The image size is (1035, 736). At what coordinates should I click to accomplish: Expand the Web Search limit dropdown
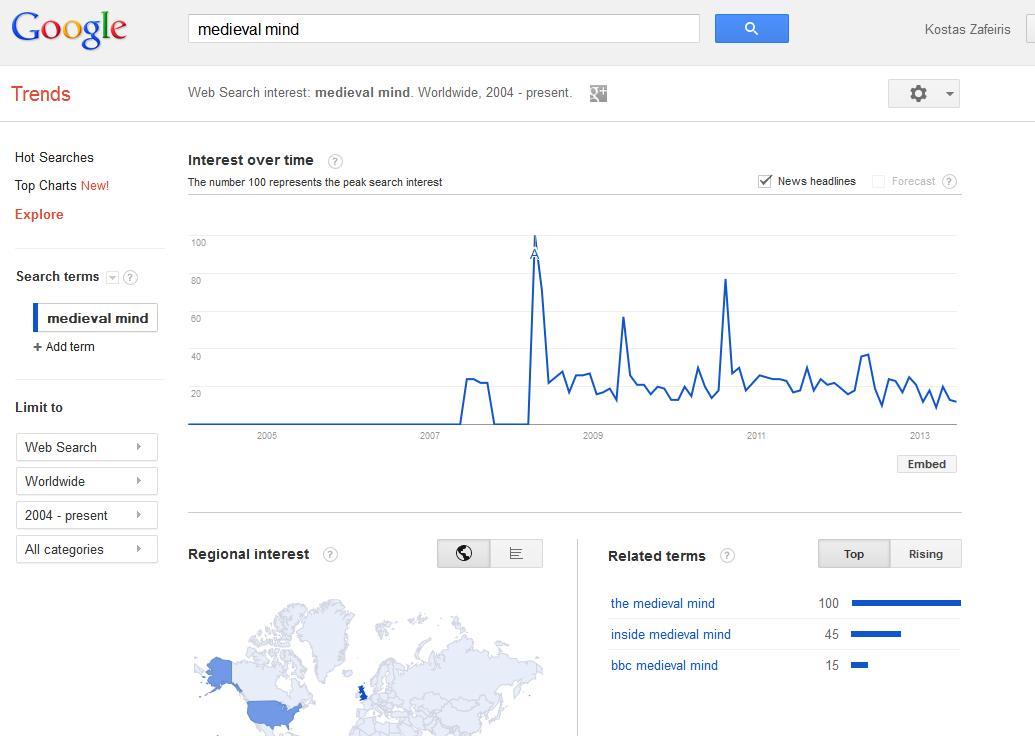point(86,447)
